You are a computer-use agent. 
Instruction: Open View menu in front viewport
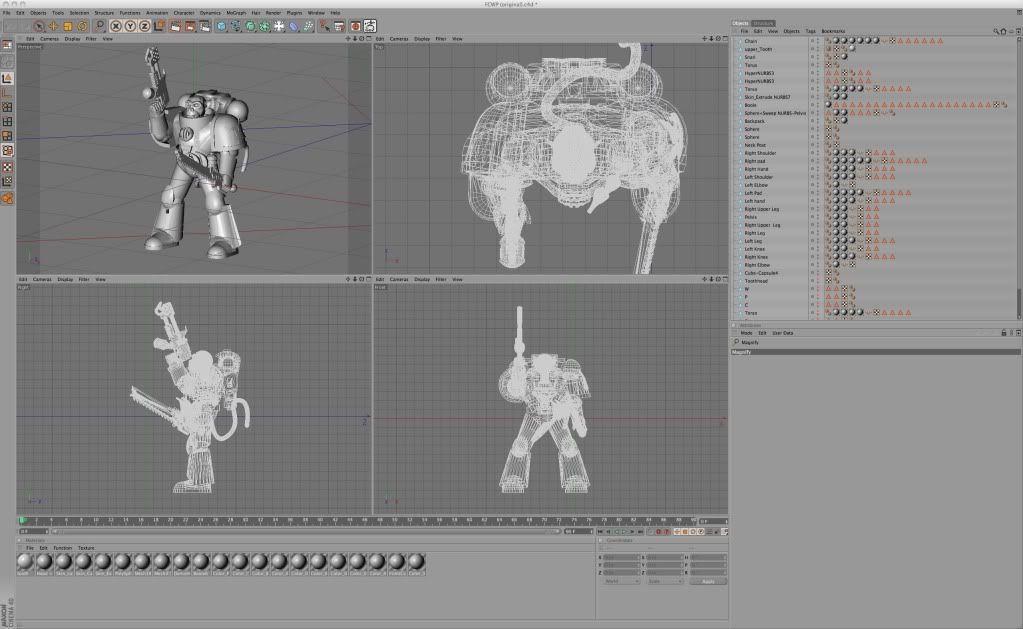(x=457, y=279)
